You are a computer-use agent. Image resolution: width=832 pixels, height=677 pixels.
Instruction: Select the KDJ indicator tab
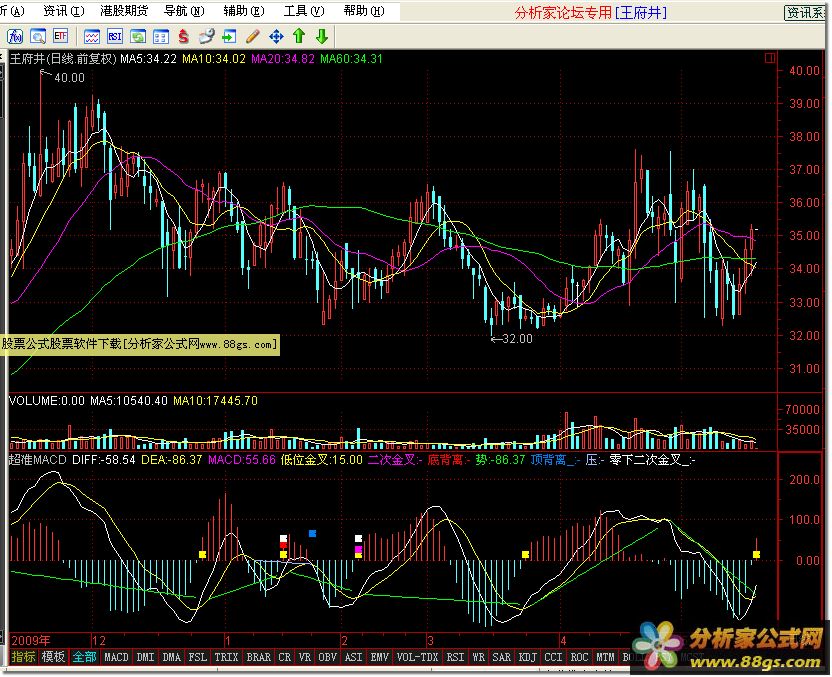pyautogui.click(x=527, y=657)
